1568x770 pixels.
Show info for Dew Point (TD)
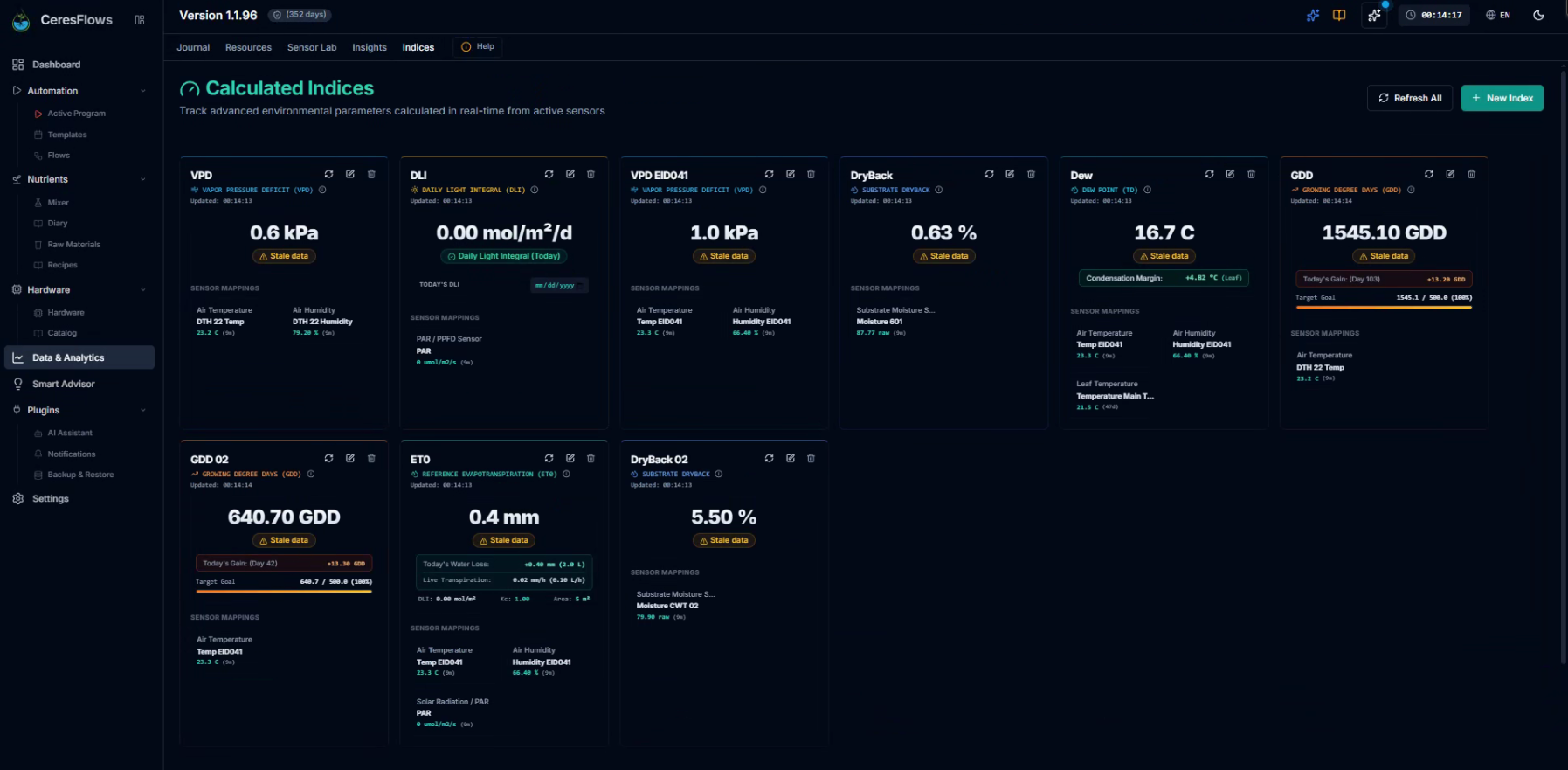click(x=1147, y=190)
